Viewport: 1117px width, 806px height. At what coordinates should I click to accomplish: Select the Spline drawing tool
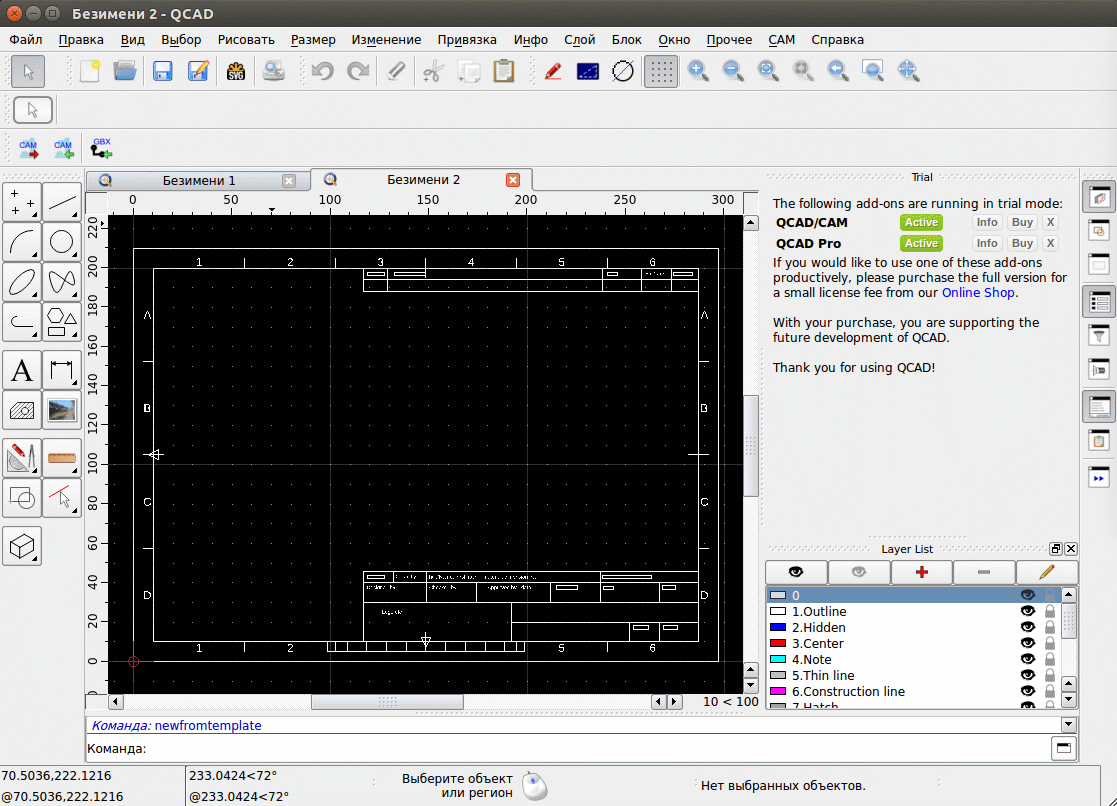click(x=62, y=283)
